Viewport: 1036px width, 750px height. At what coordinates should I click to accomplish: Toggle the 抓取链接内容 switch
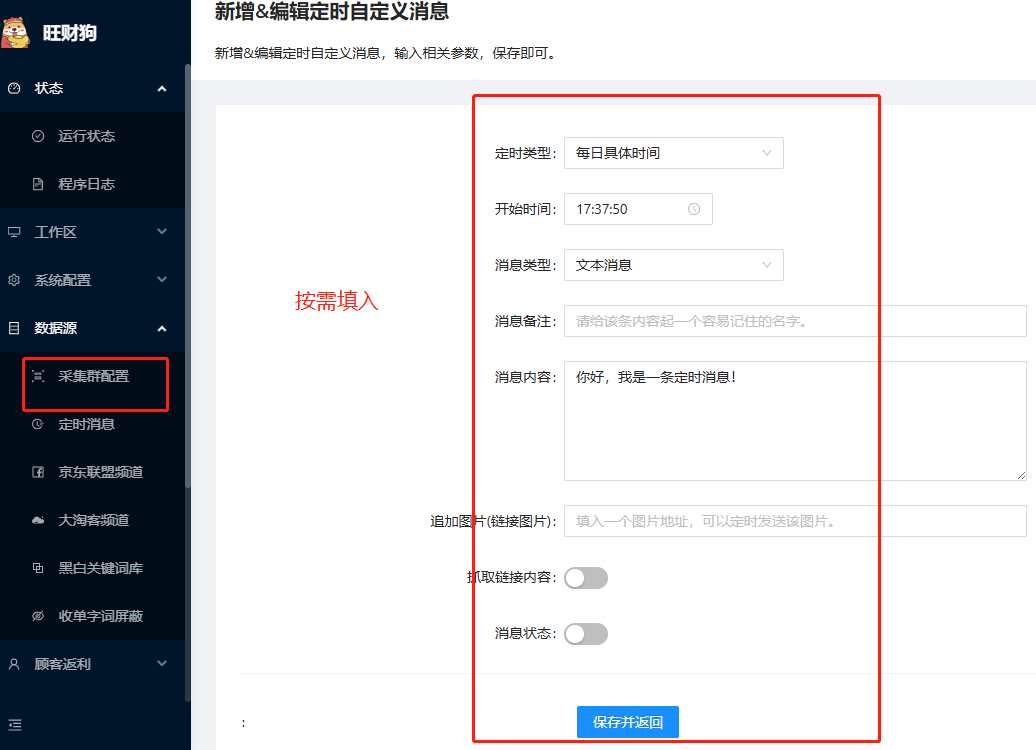tap(586, 577)
